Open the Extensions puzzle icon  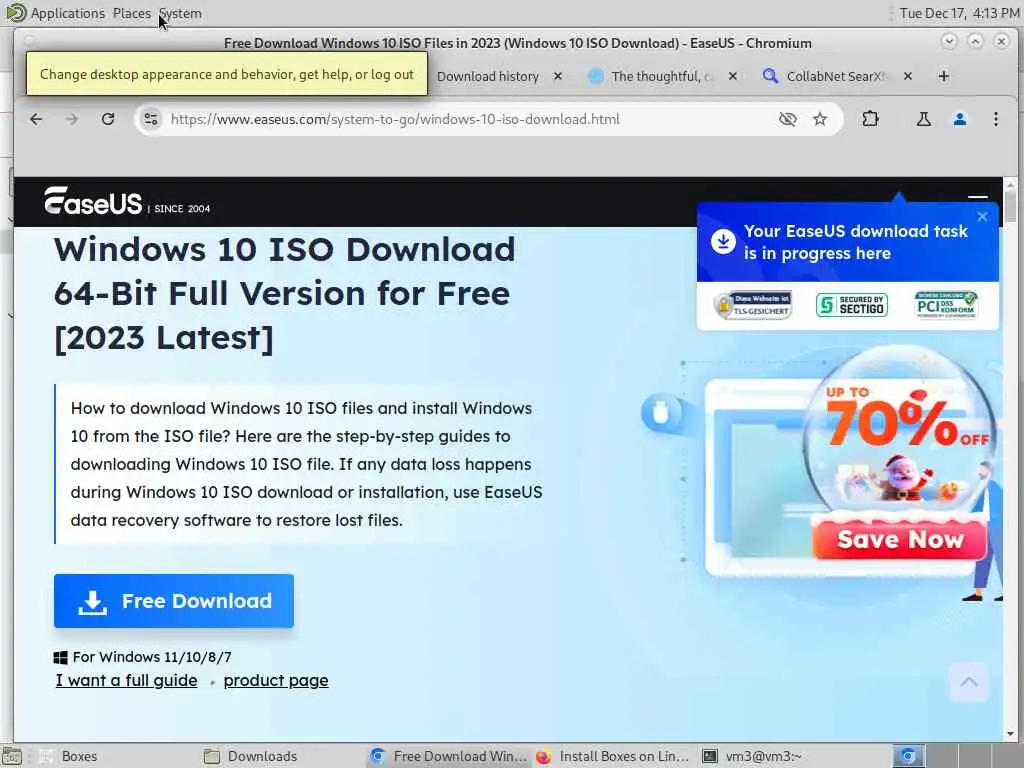pyautogui.click(x=871, y=119)
